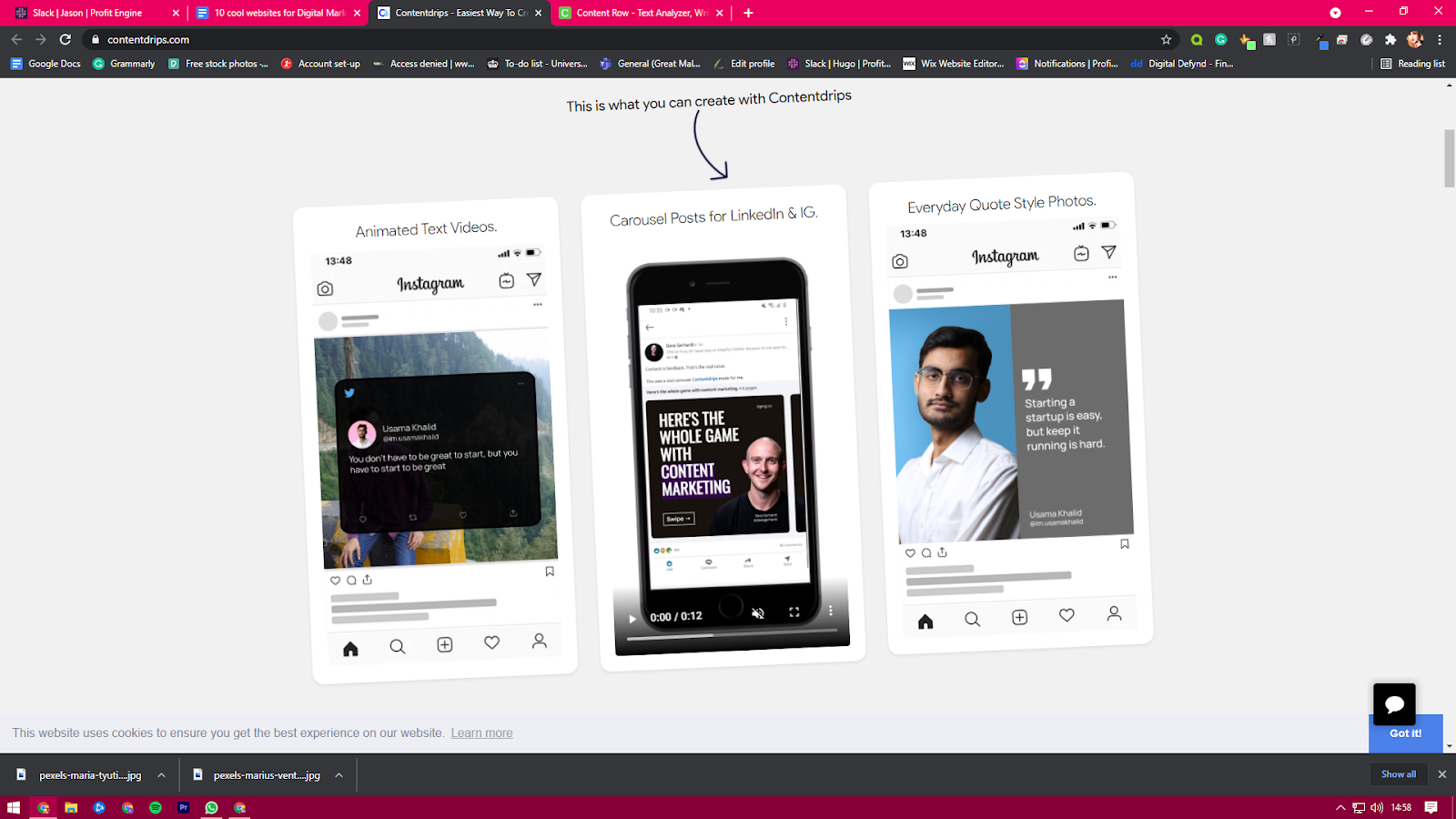Expand options for pexels-maria-tyuti...jpg download

(x=161, y=775)
